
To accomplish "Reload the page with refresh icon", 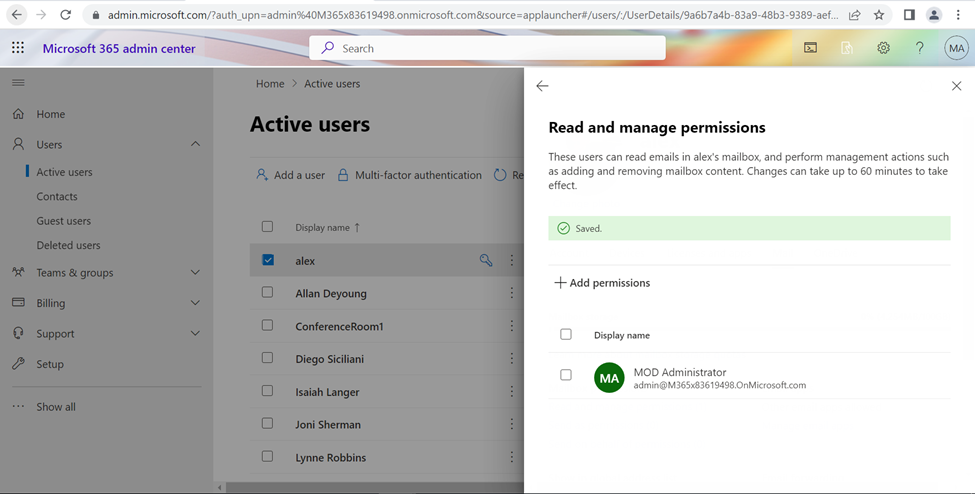I will (65, 14).
